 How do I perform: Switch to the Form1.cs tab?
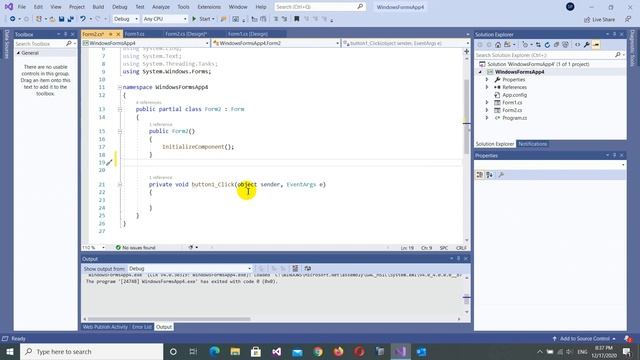point(134,34)
